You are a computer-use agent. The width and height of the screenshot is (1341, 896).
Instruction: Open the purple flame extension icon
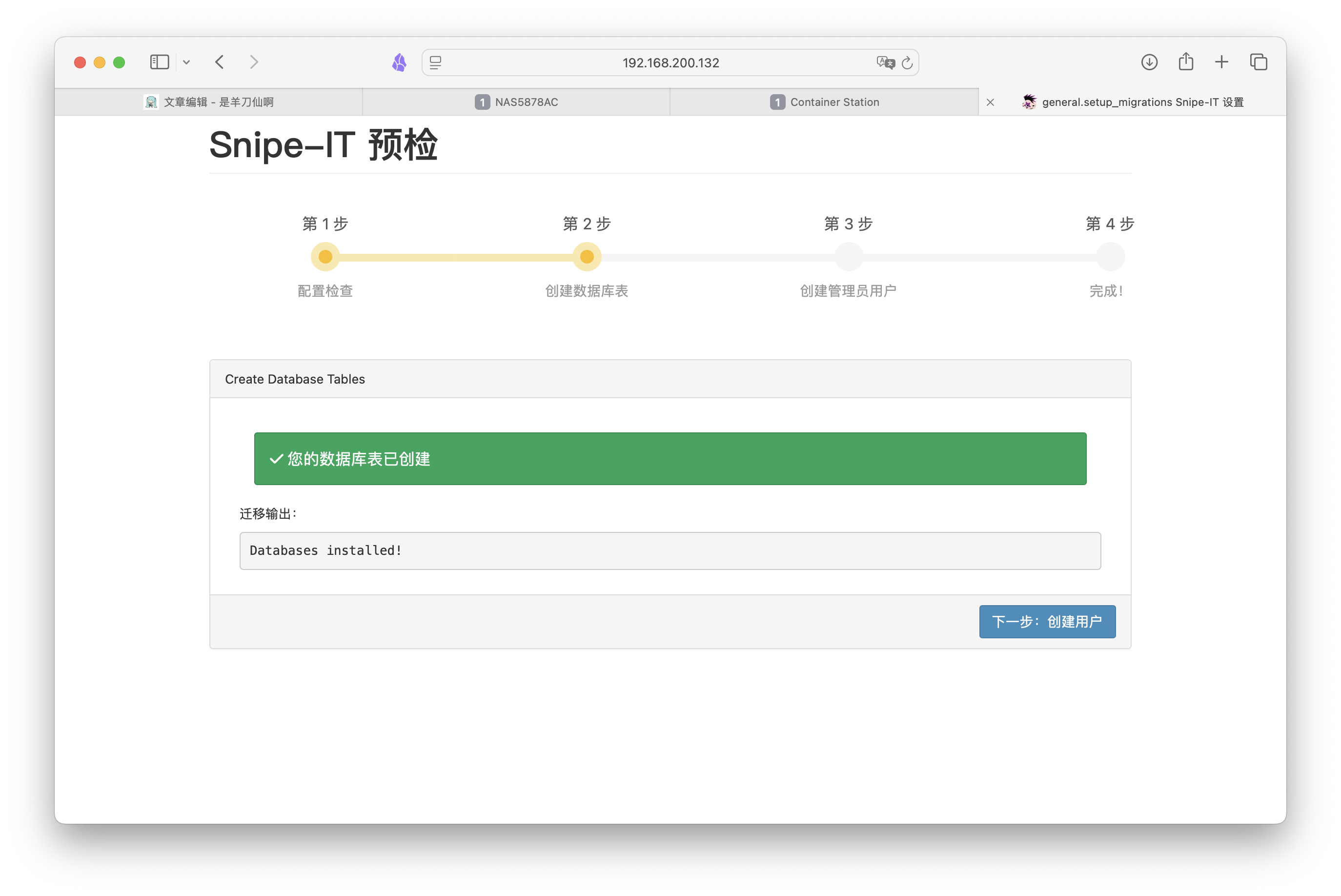(399, 62)
